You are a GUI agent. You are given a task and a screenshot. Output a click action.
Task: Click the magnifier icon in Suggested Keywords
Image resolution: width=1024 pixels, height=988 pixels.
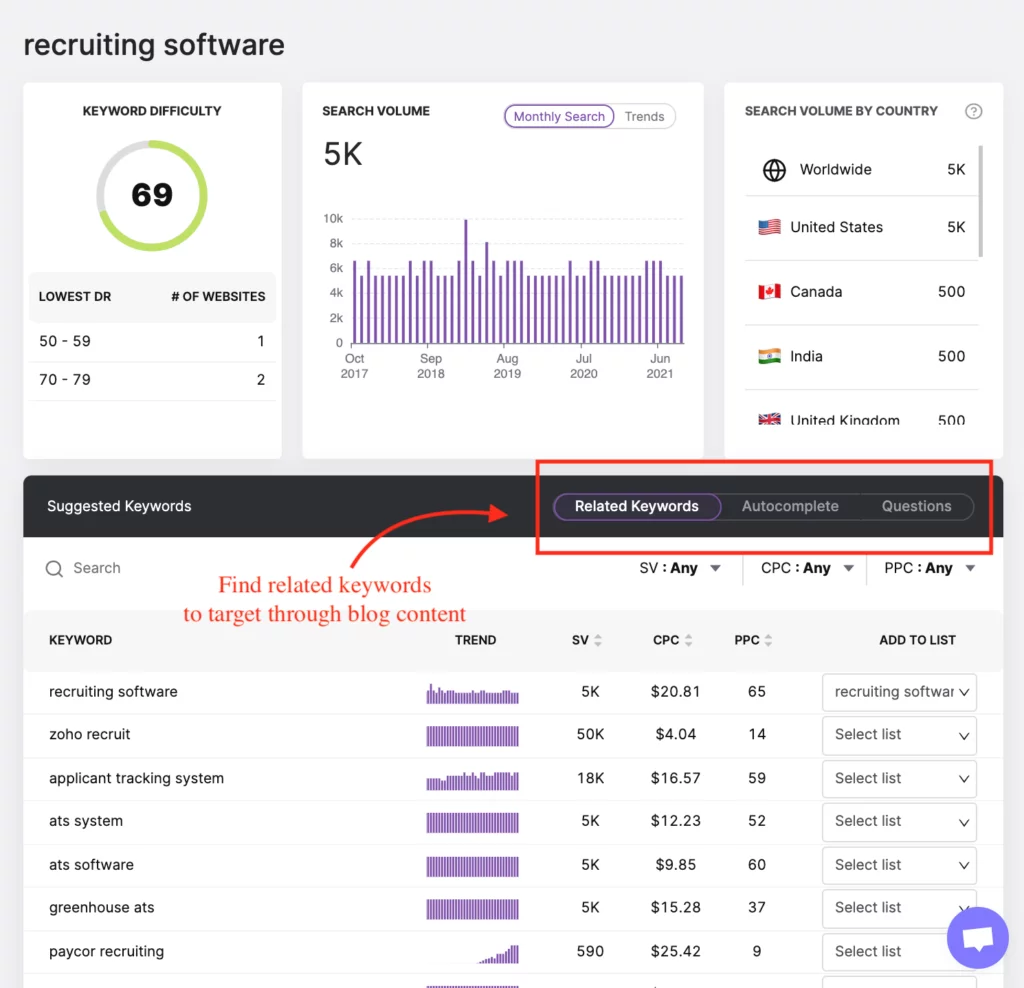pyautogui.click(x=53, y=568)
